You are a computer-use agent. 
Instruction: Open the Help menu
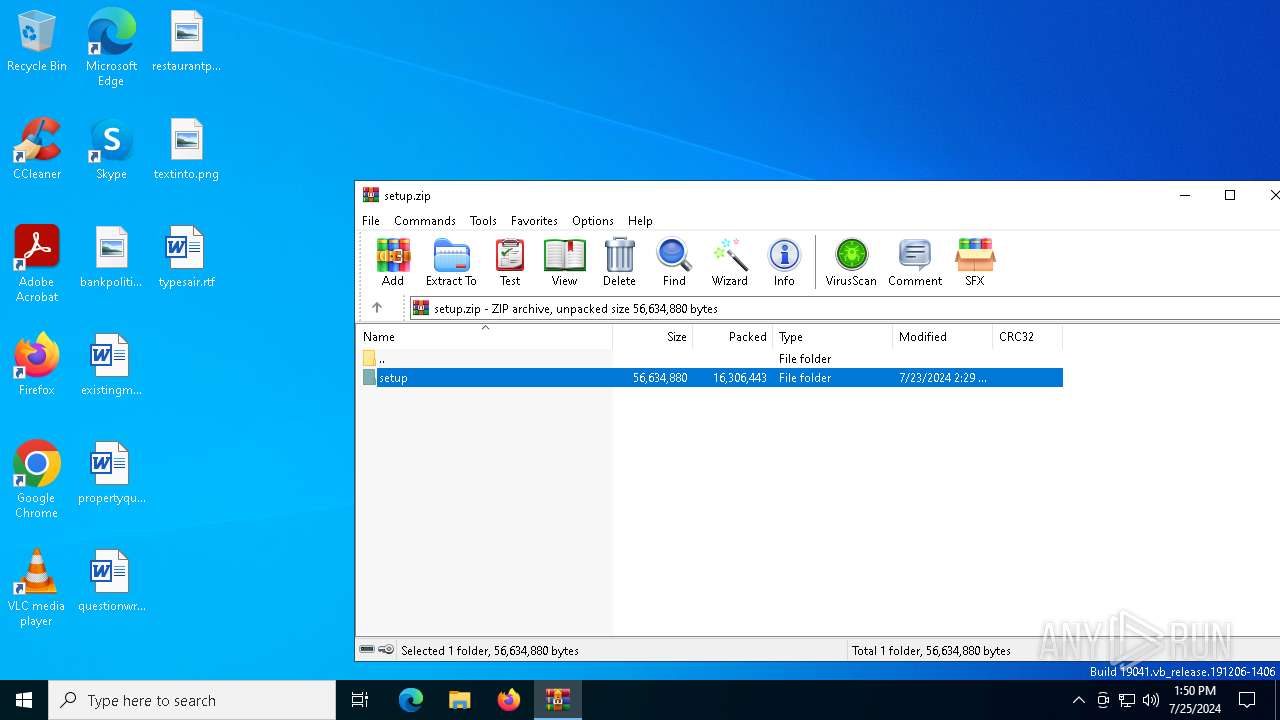(x=640, y=221)
